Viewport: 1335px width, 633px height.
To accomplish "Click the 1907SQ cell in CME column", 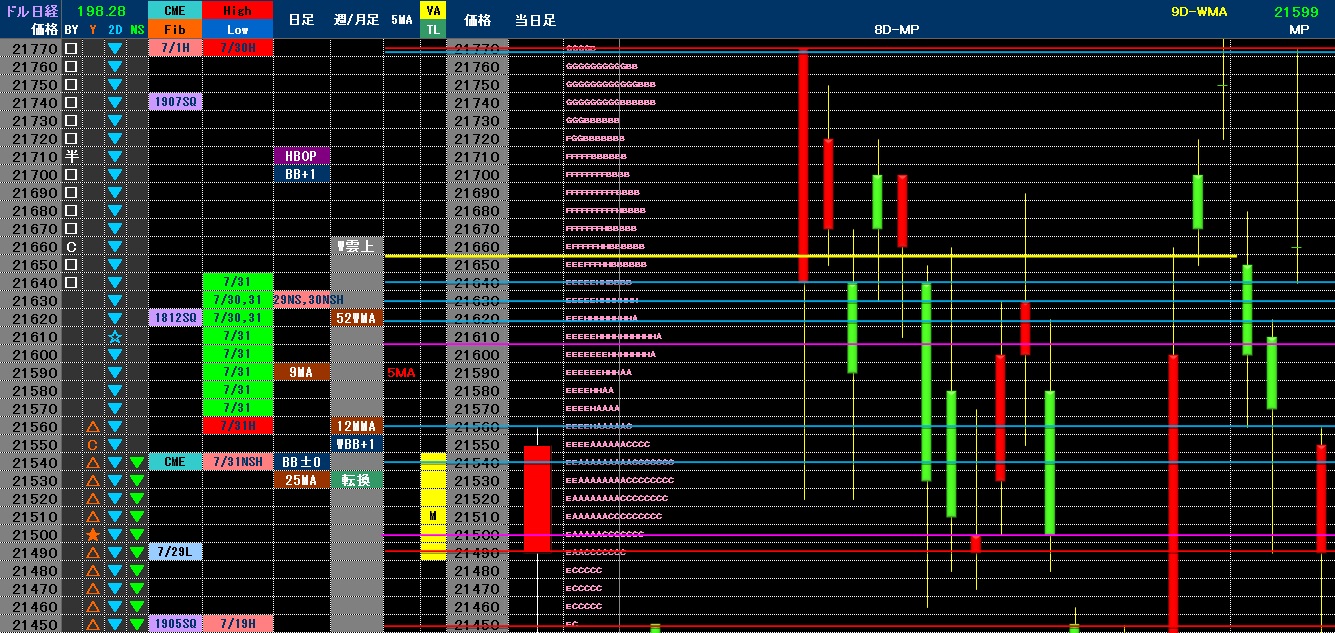I will coord(175,103).
